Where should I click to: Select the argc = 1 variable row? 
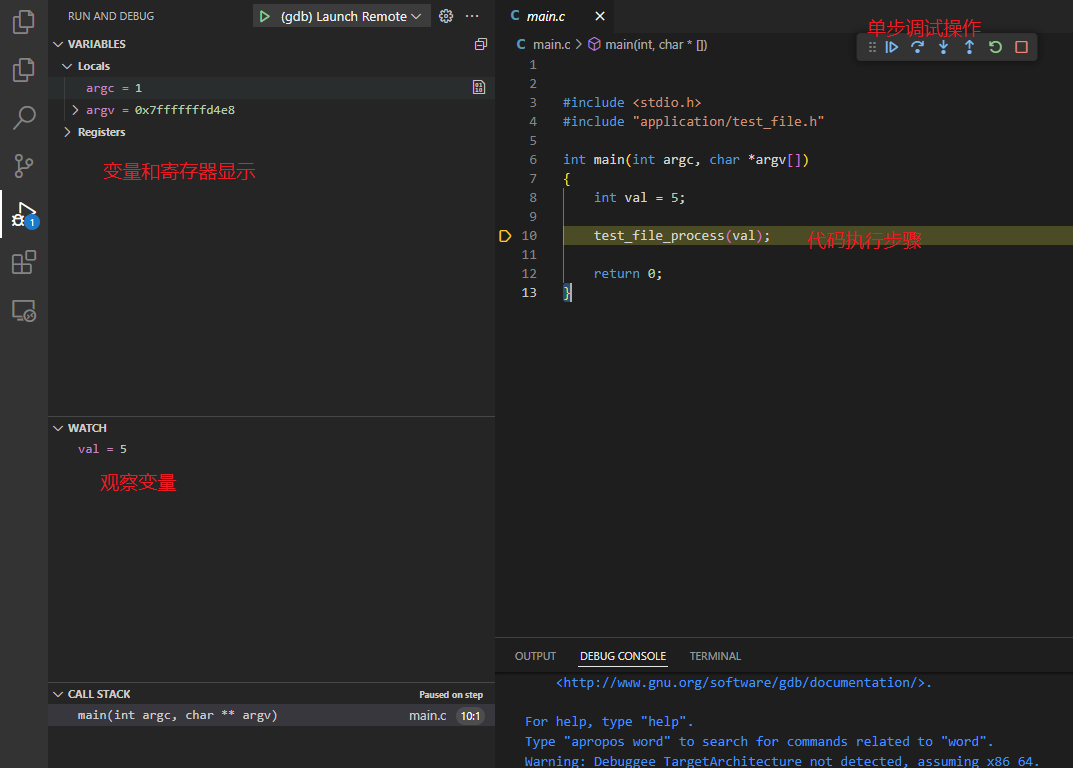point(271,88)
